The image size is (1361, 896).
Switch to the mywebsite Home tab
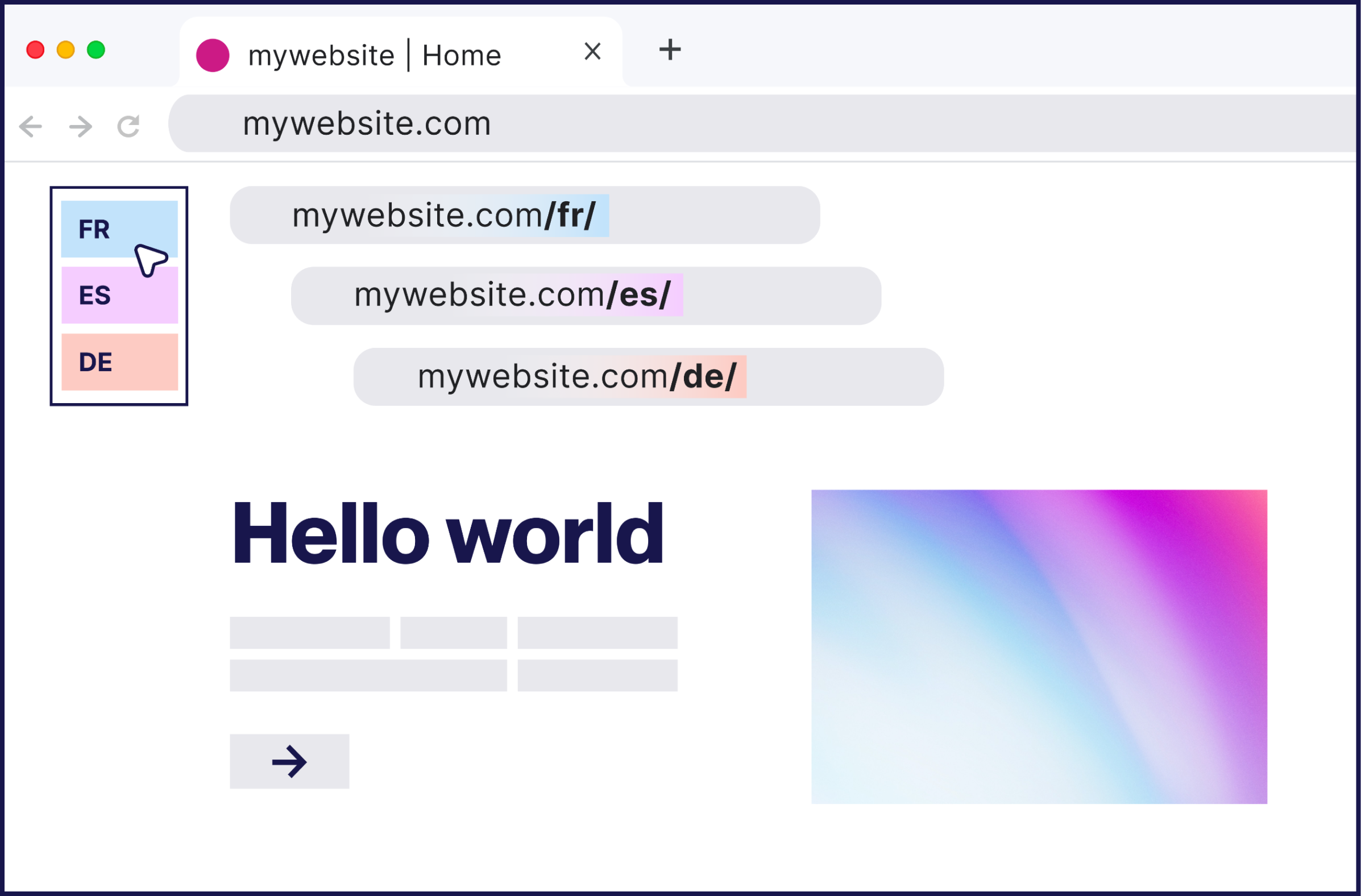coord(375,55)
